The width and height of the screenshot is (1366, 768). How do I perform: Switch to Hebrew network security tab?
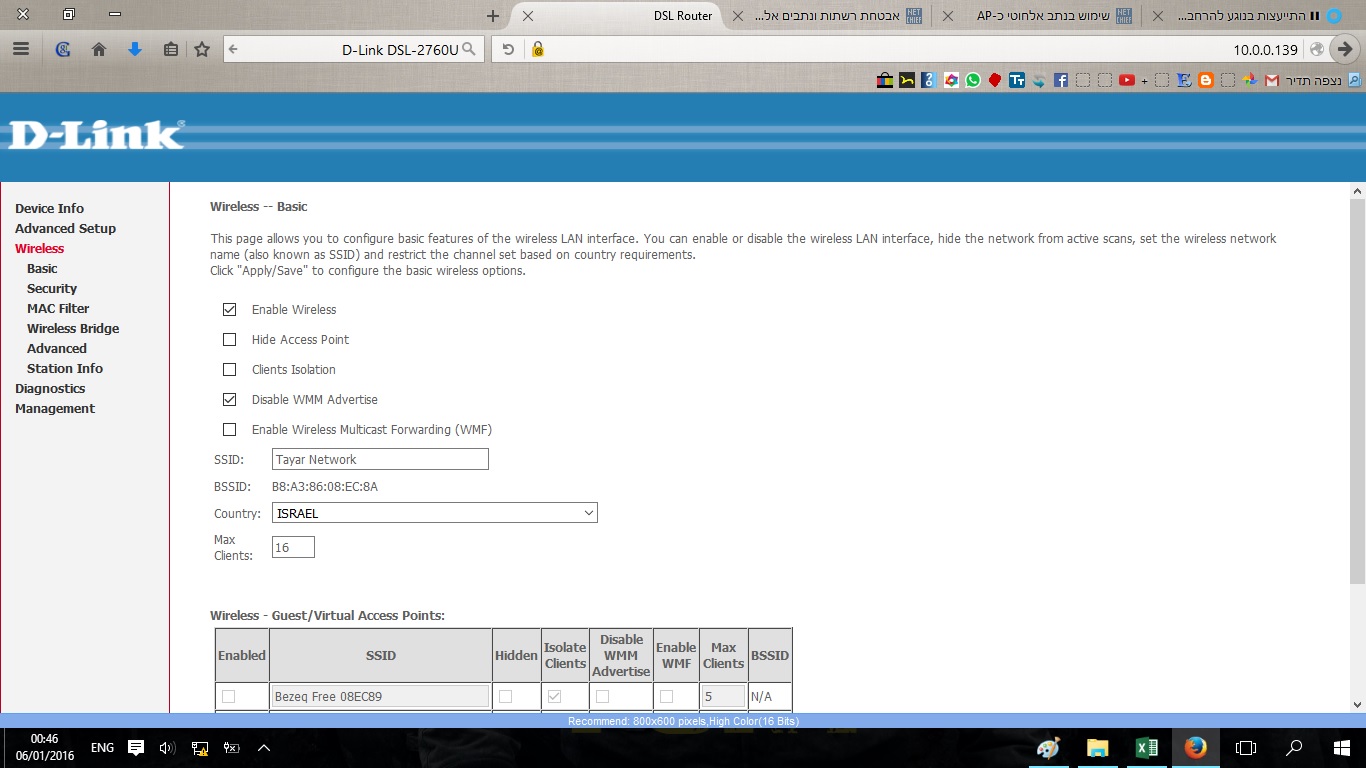coord(829,16)
